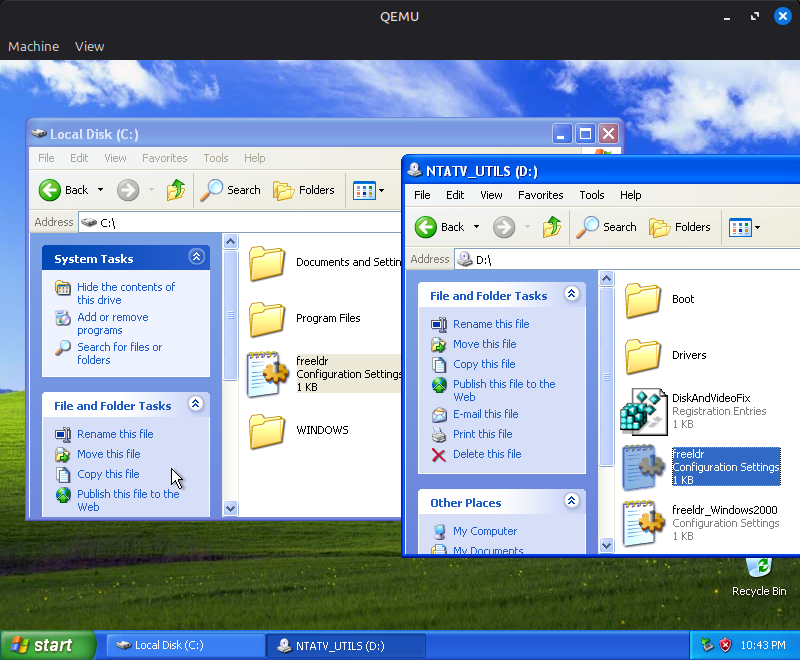Open Tools menu in Local Disk window

(216, 158)
